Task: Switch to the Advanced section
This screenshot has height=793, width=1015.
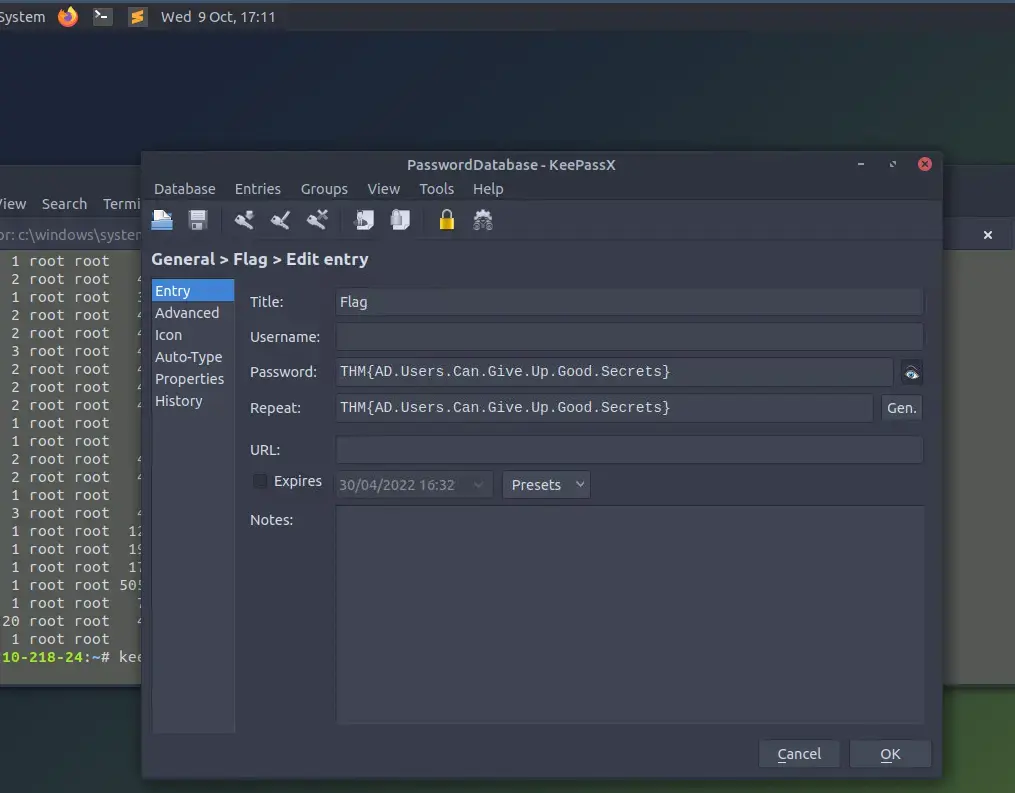Action: tap(193, 313)
